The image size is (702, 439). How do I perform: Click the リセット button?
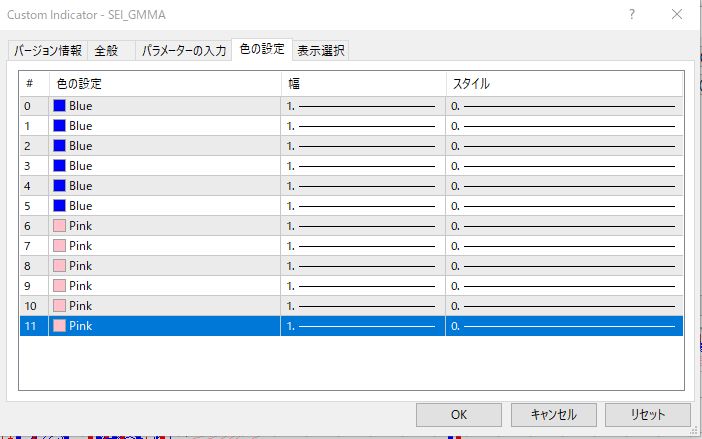coord(647,415)
